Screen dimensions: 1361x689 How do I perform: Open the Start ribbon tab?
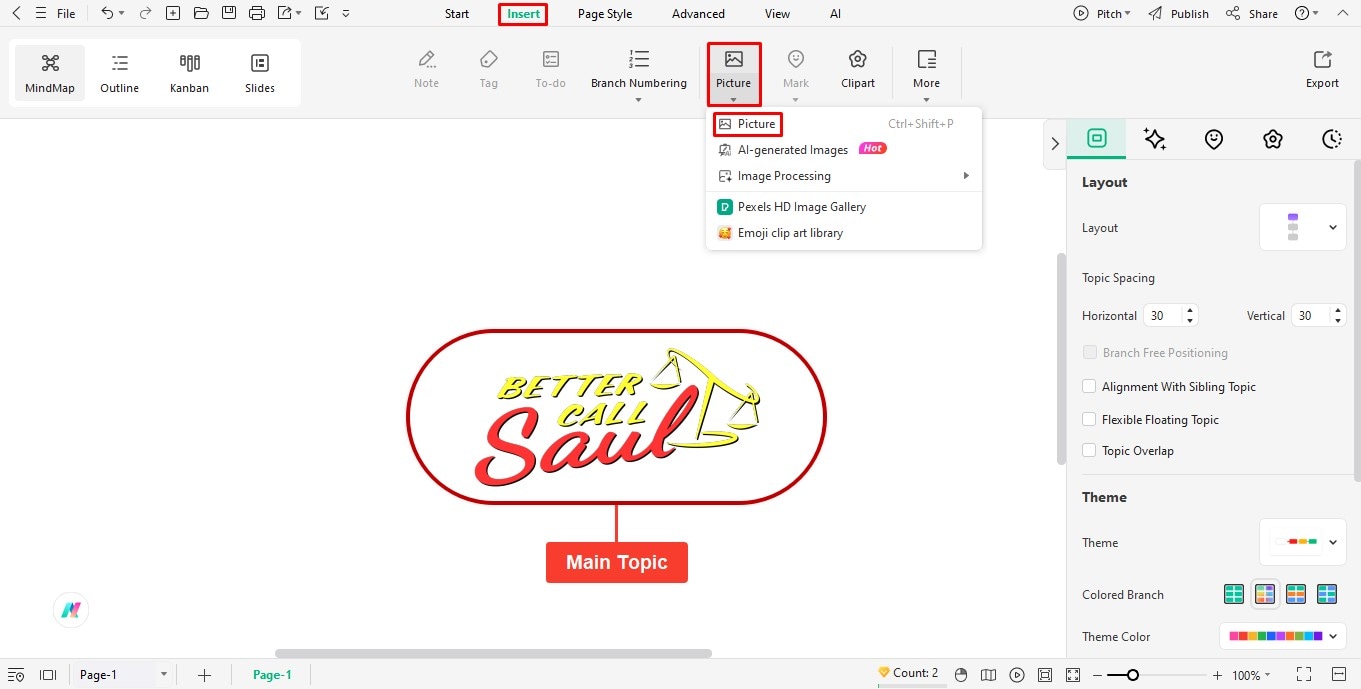point(457,14)
